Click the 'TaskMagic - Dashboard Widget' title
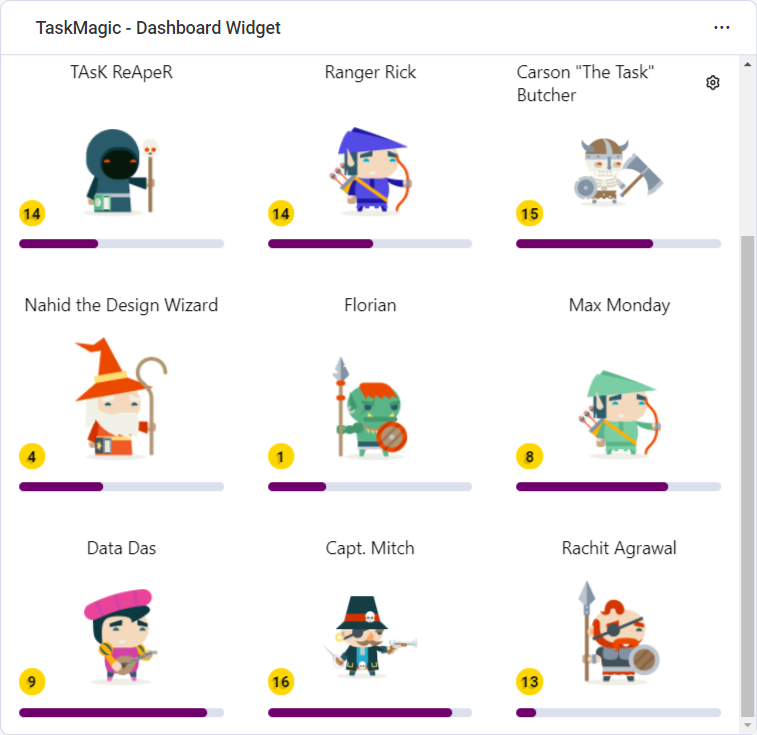Viewport: 757px width, 735px height. (158, 28)
